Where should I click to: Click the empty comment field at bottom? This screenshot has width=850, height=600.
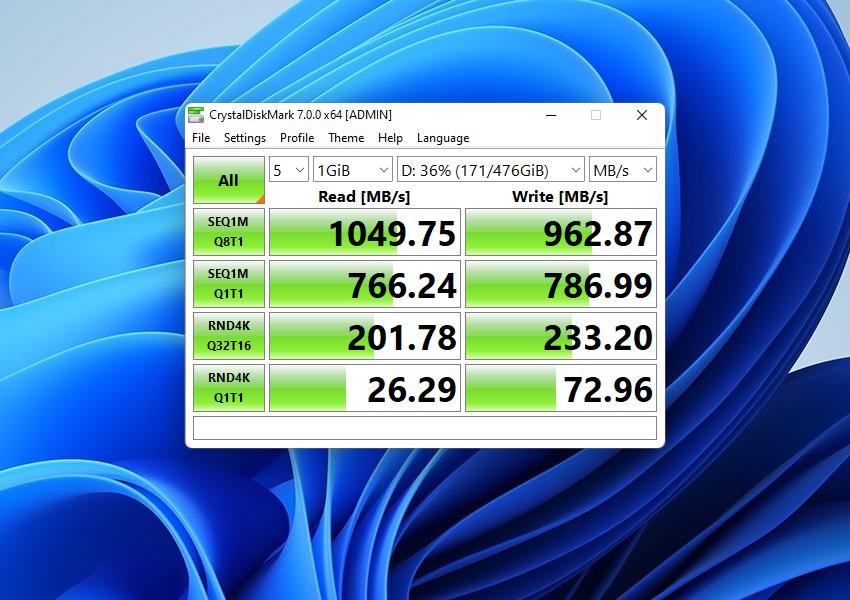[x=425, y=428]
